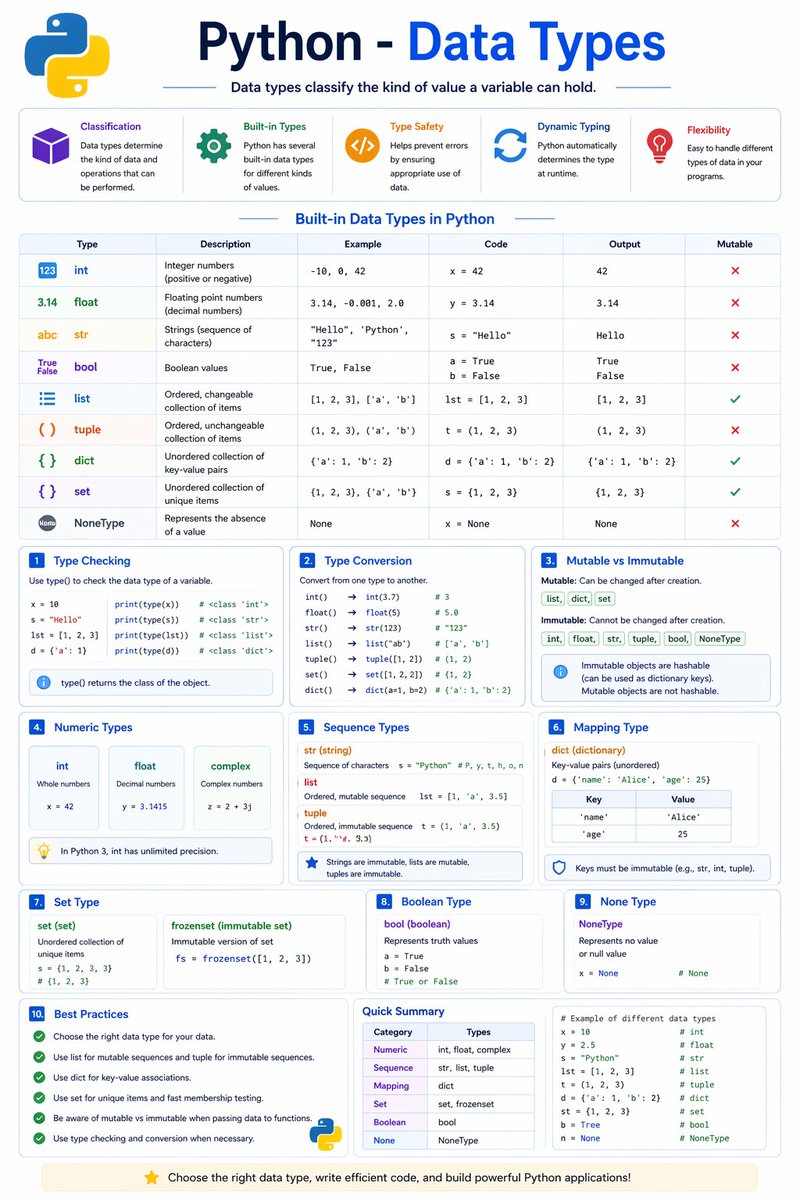Screen dimensions: 800x1200
Task: Click the 'int' Whole numbers card in Numeric Types
Action: click(x=64, y=787)
